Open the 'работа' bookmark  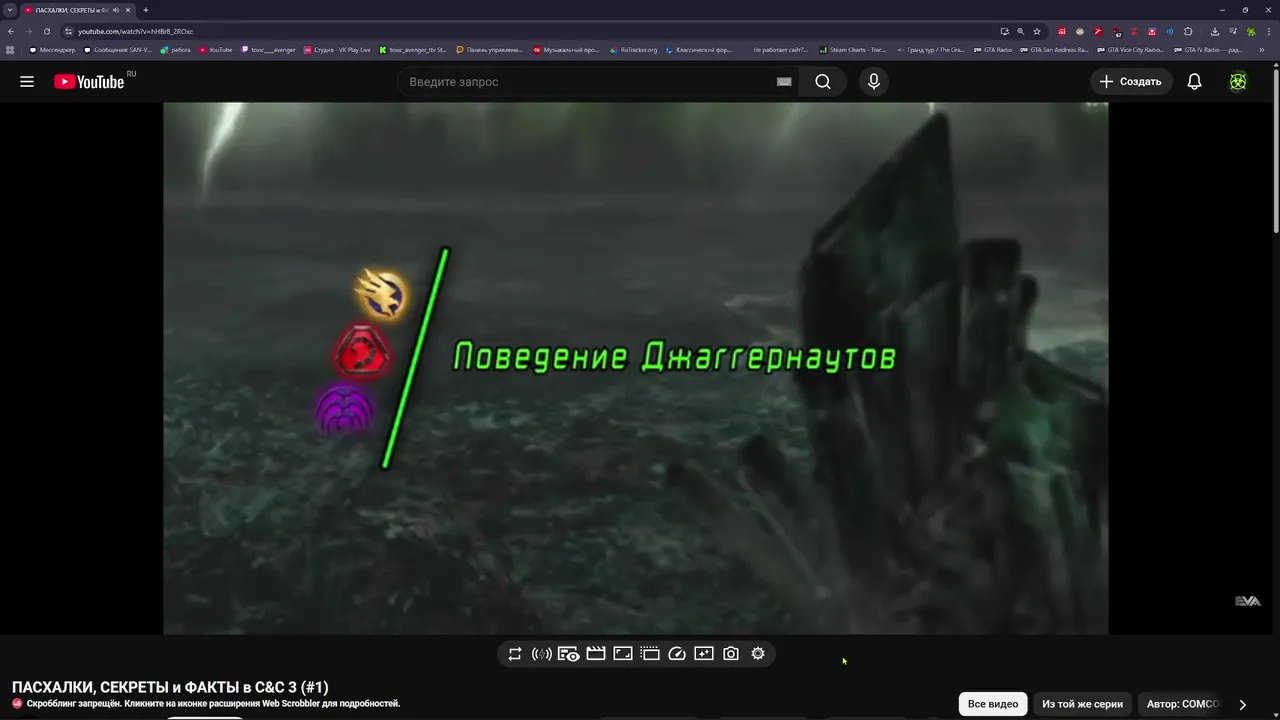(x=176, y=49)
